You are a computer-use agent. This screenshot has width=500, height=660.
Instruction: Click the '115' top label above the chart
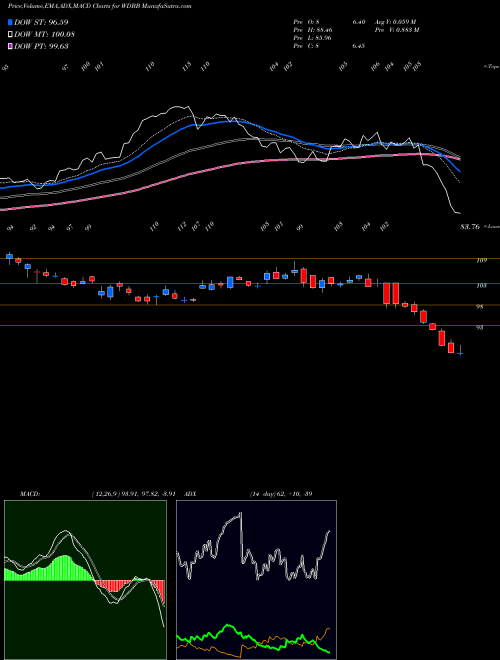click(186, 66)
